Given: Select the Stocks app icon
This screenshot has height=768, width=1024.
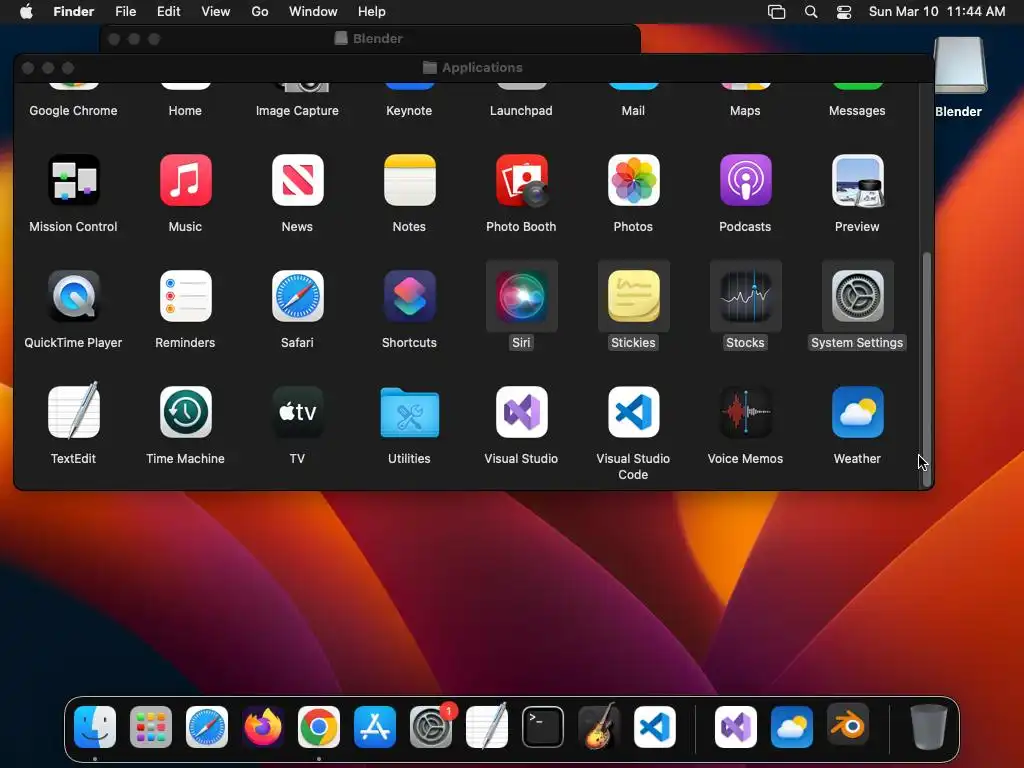Looking at the screenshot, I should click(x=745, y=296).
